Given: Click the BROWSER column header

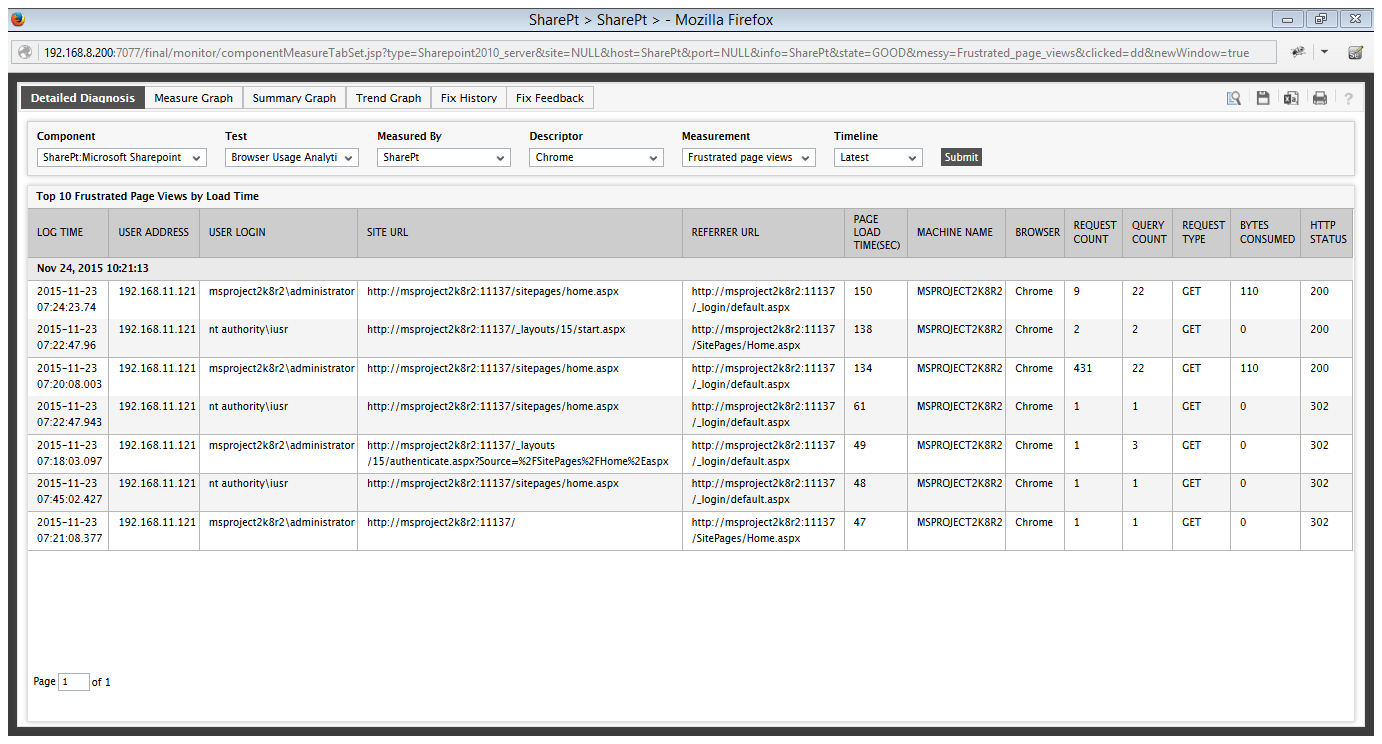Looking at the screenshot, I should coord(1037,232).
